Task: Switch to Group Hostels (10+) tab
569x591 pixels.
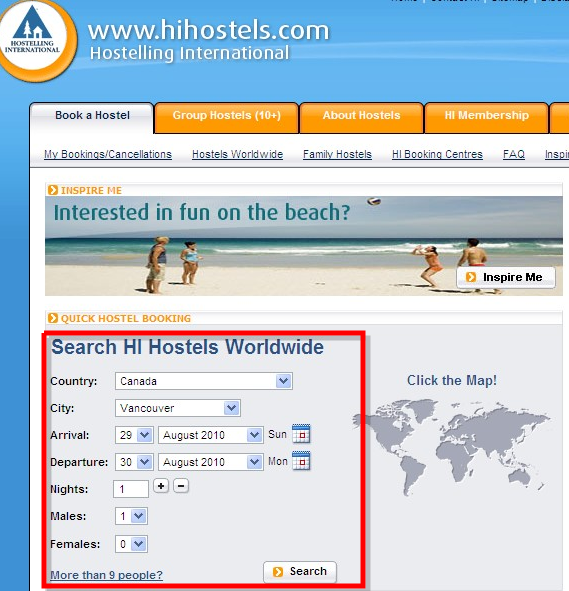Action: [227, 118]
